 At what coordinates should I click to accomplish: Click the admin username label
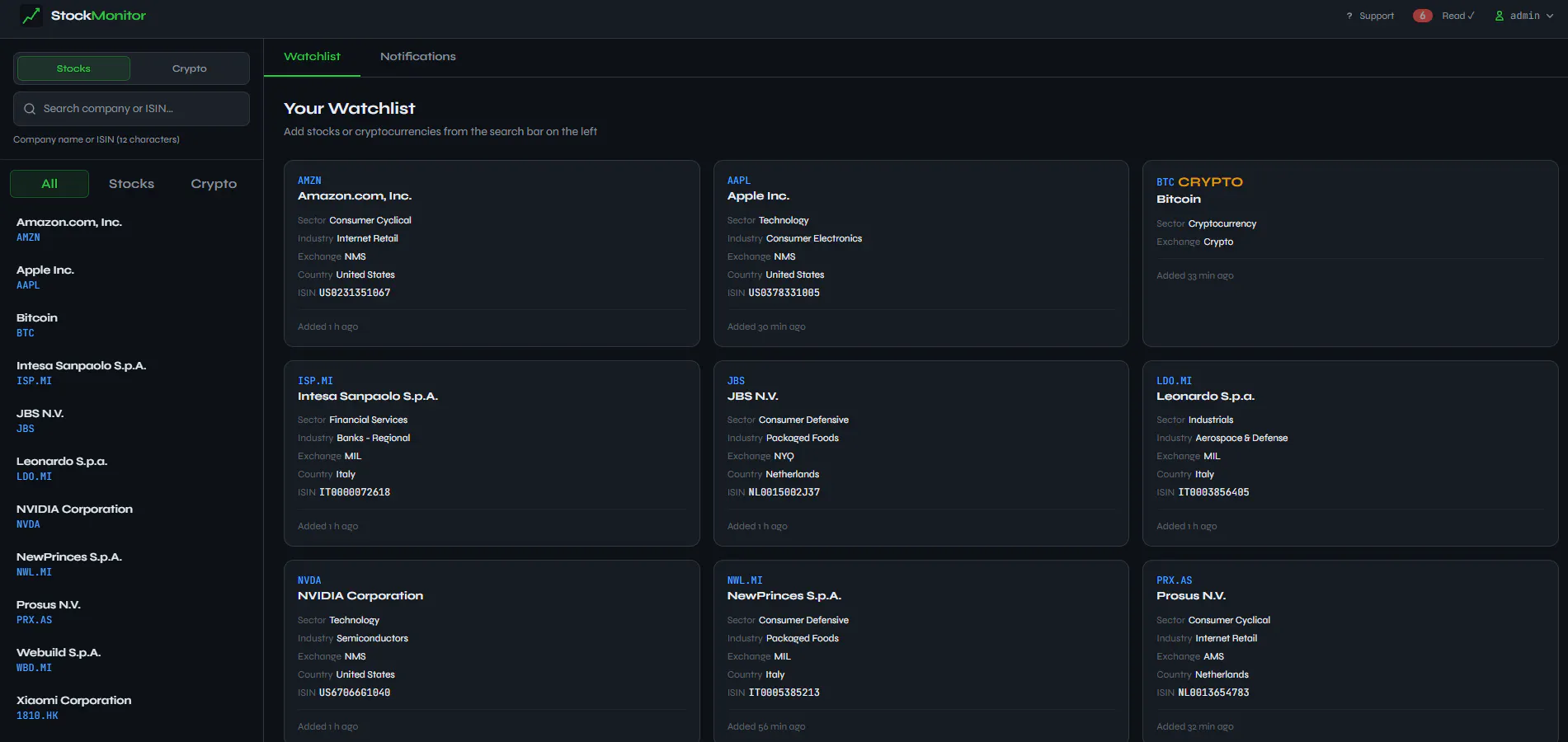point(1524,16)
